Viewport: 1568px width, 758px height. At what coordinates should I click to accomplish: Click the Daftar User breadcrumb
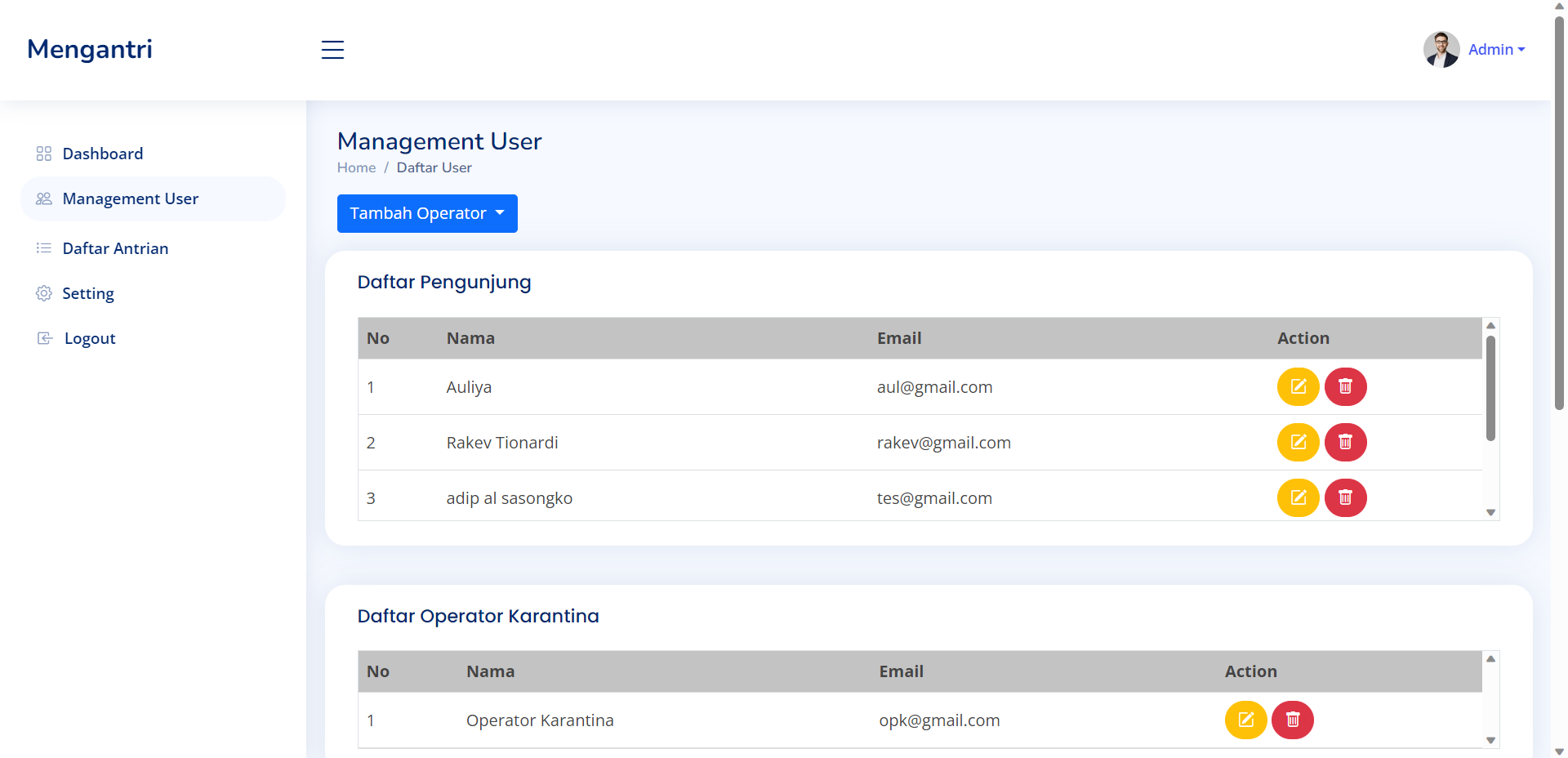[434, 167]
